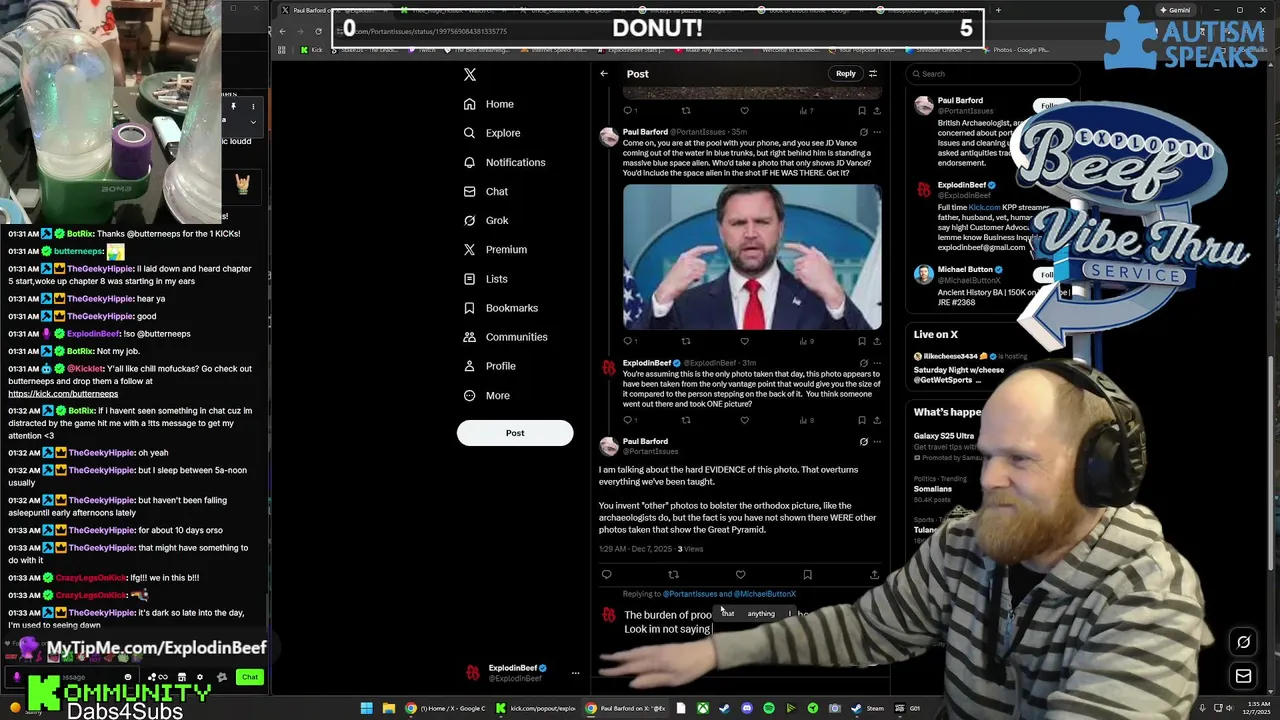1280x720 pixels.
Task: Click the X logo above Home
Action: [x=470, y=74]
